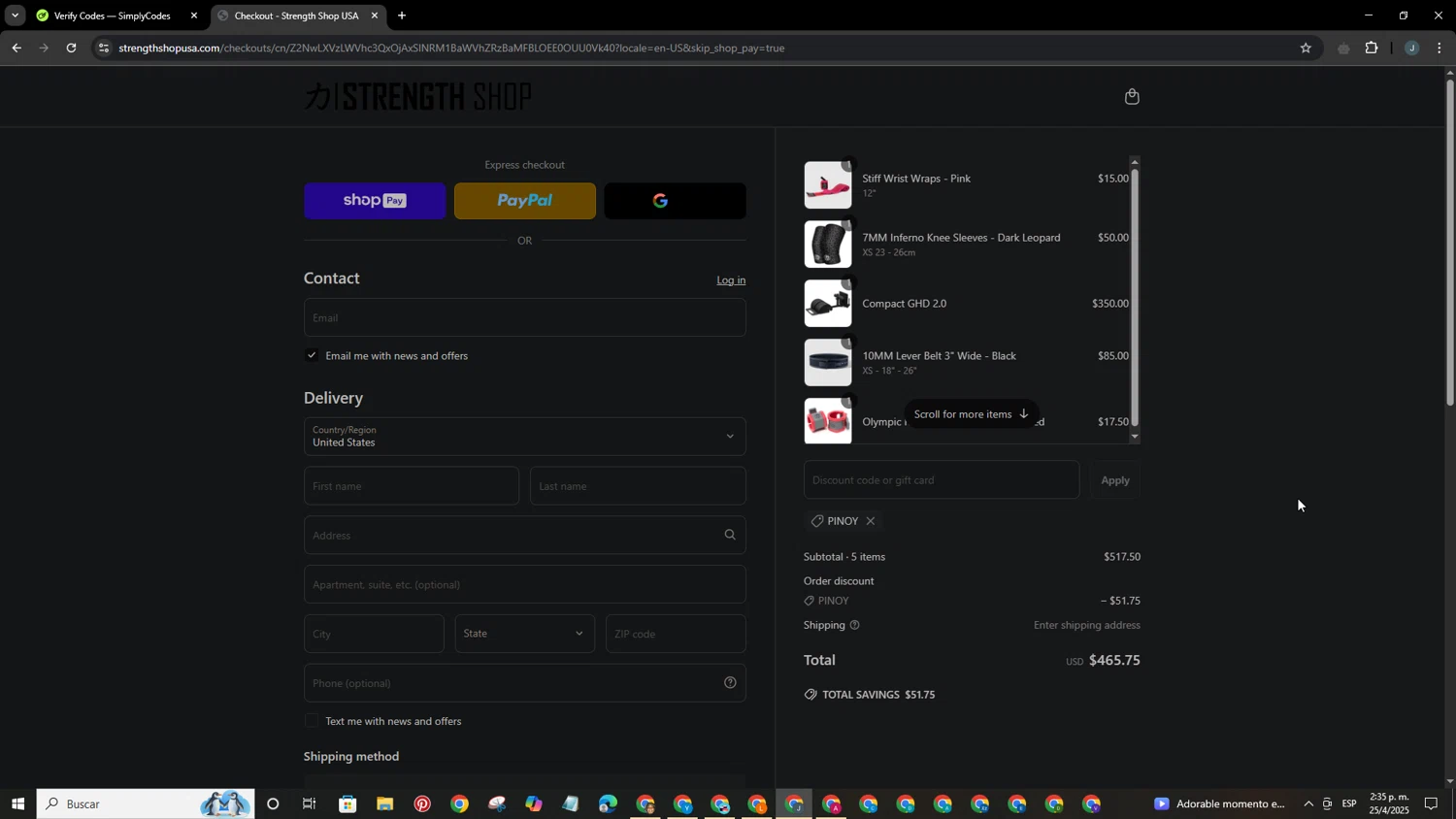This screenshot has height=819, width=1456.
Task: Click the ESP language indicator
Action: pos(1349,803)
